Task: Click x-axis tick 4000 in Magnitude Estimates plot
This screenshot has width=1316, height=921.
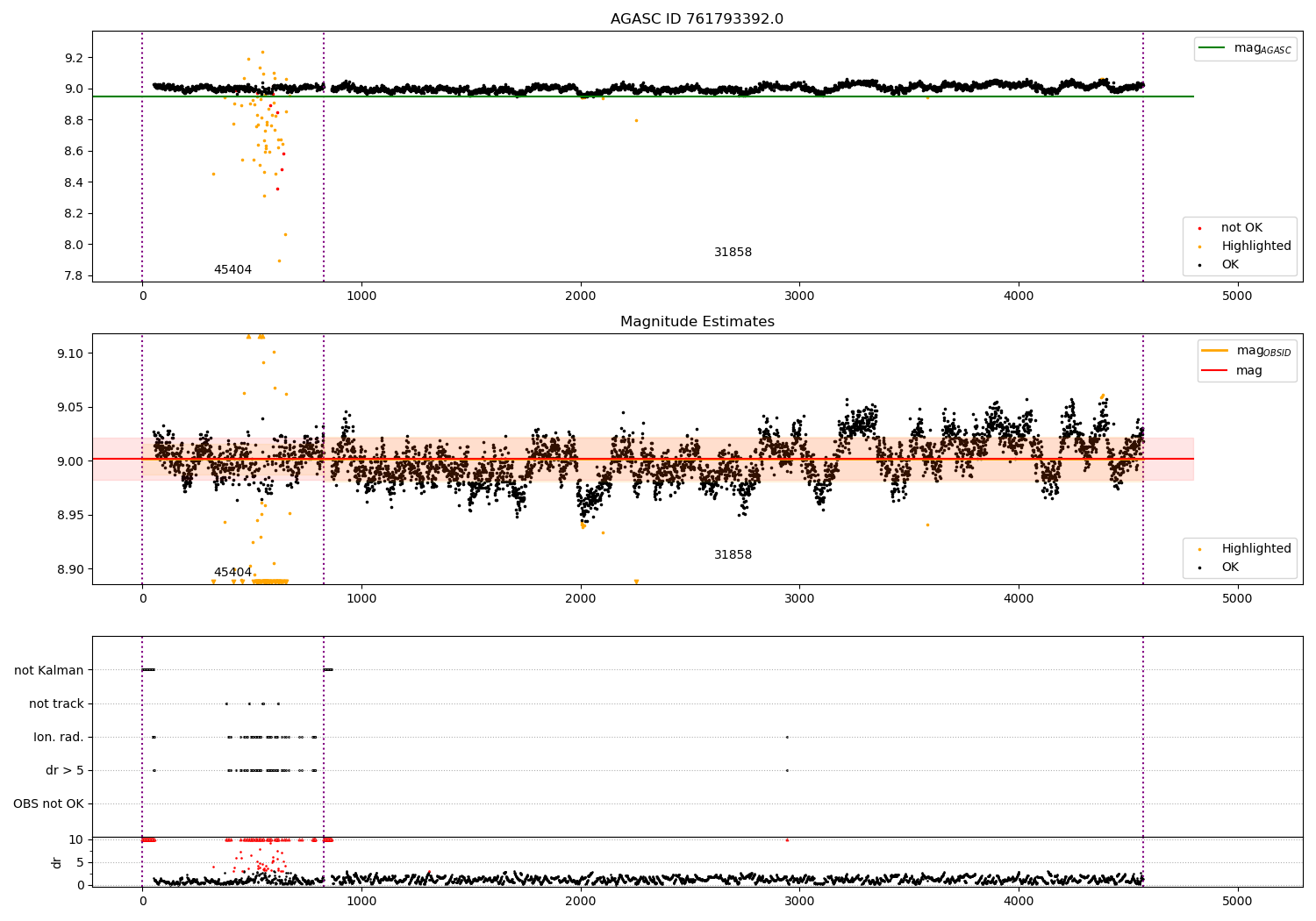Action: coord(1019,598)
